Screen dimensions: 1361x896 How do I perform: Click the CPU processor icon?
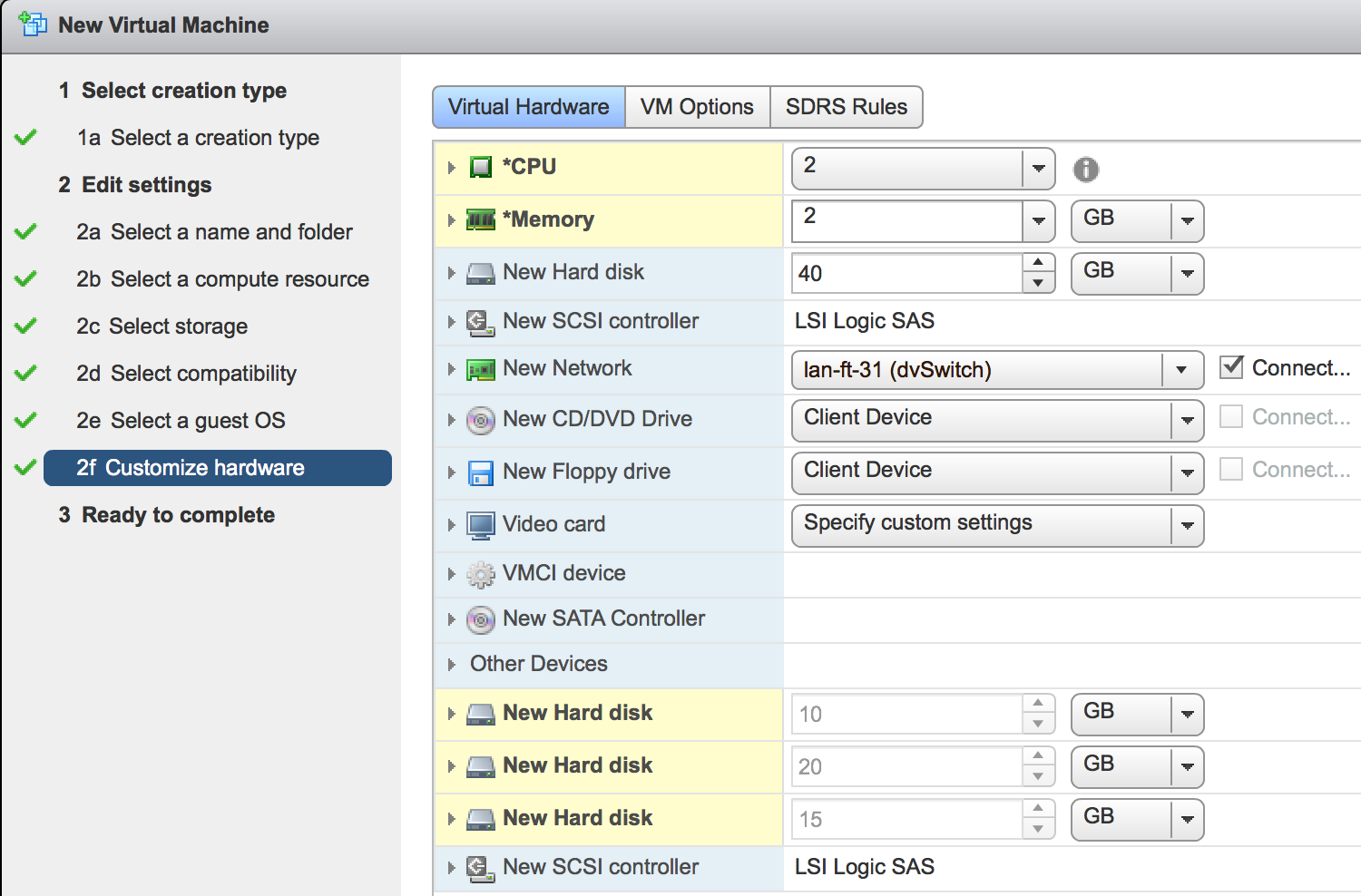[x=479, y=167]
